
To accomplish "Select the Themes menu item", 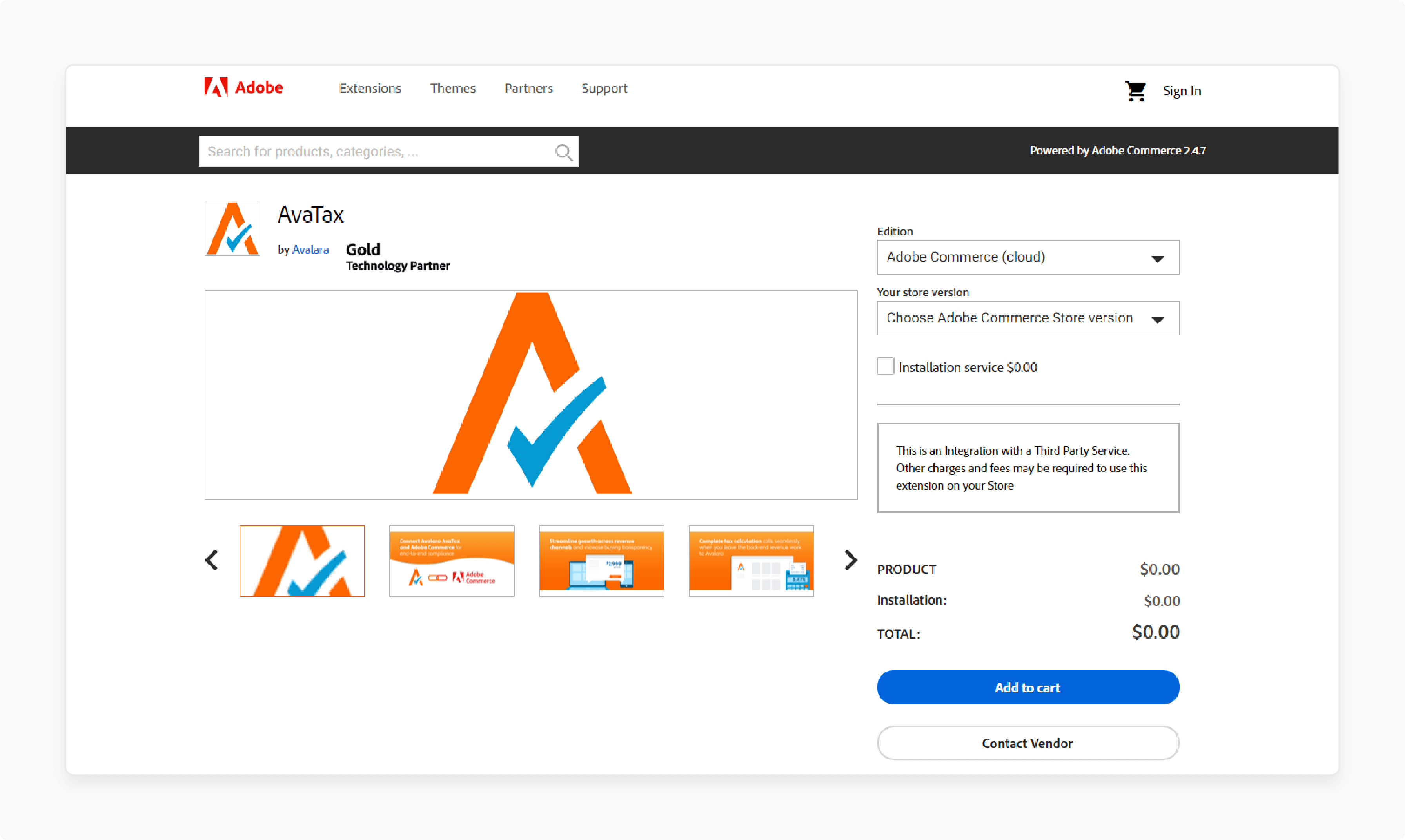I will coord(452,88).
